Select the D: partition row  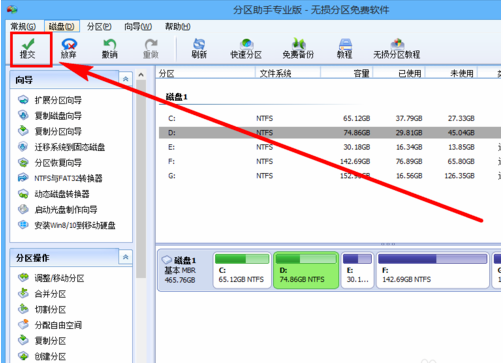(x=329, y=133)
